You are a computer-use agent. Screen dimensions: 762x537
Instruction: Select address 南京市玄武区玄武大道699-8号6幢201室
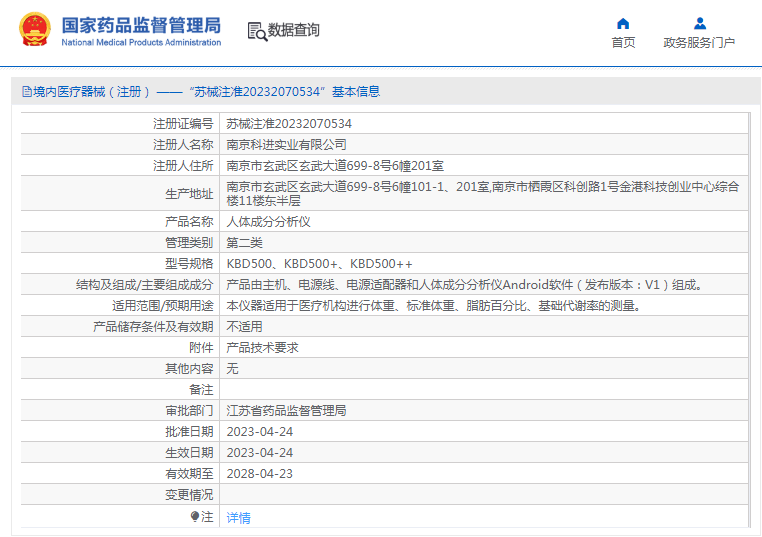click(x=335, y=166)
